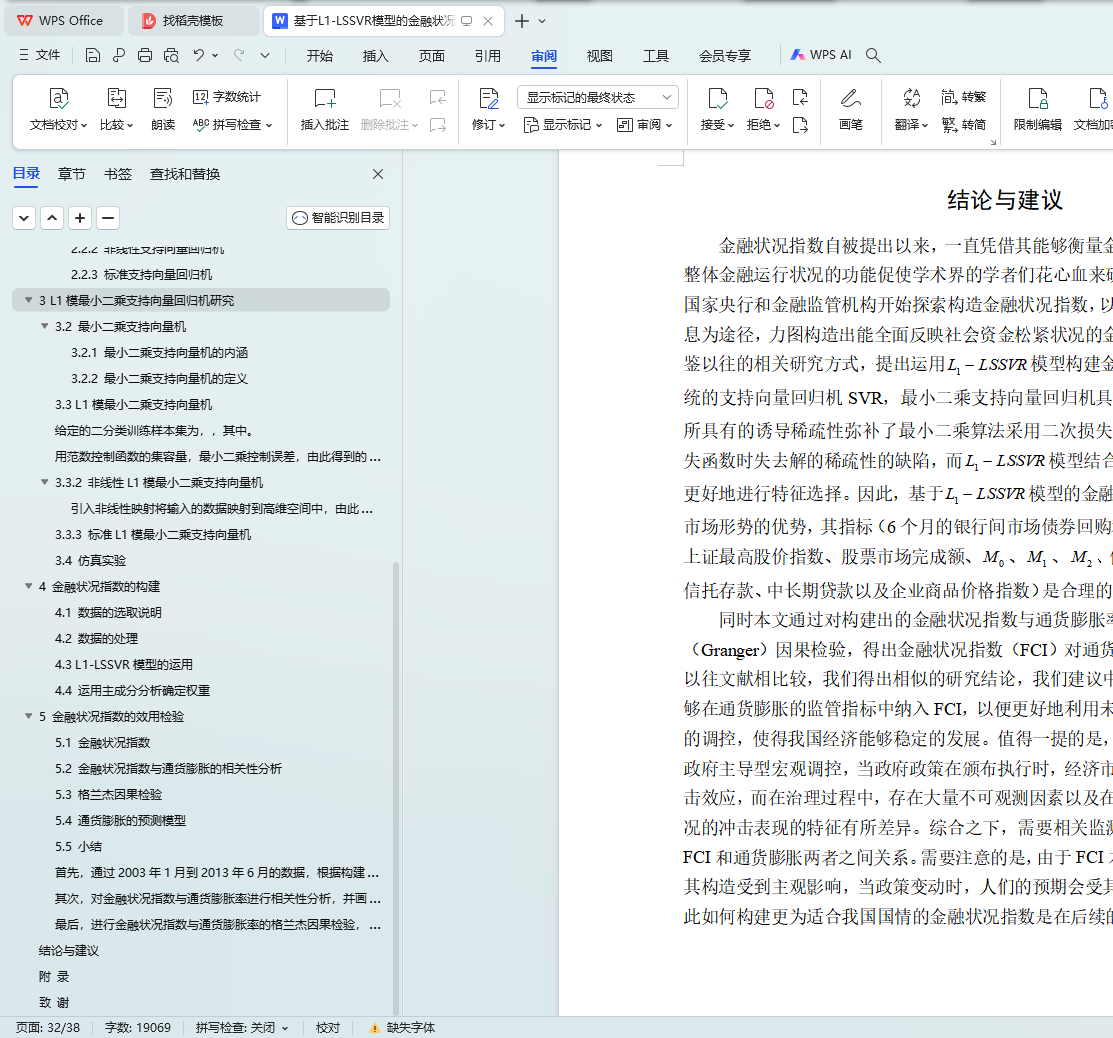Viewport: 1113px width, 1038px height.
Task: Close the navigation sidebar panel
Action: 378,174
